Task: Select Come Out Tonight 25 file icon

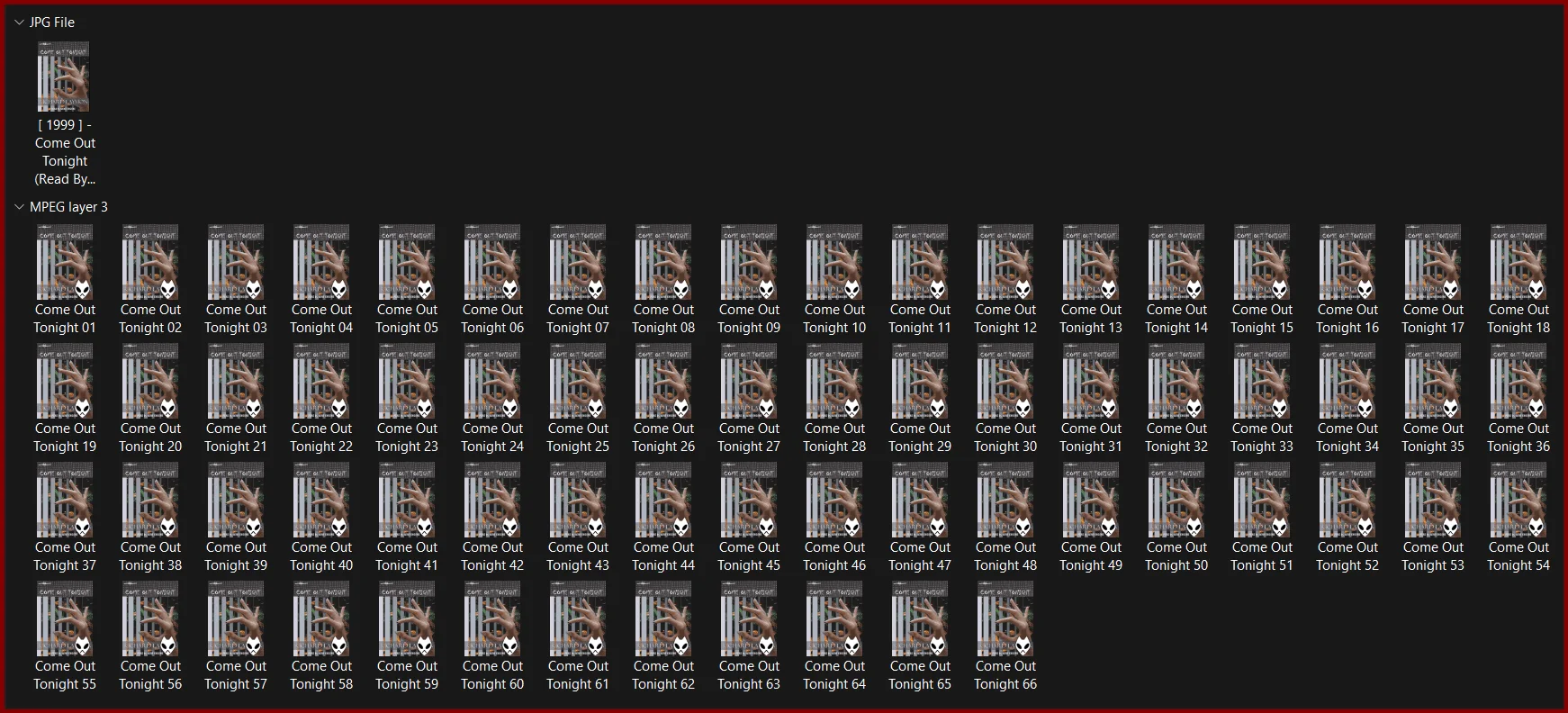Action: [578, 381]
